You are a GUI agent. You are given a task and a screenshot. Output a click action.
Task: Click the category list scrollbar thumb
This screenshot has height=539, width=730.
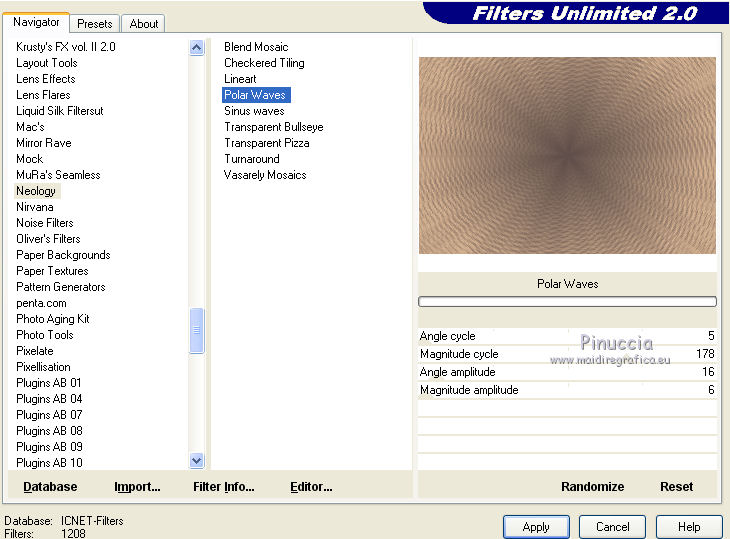click(x=196, y=330)
